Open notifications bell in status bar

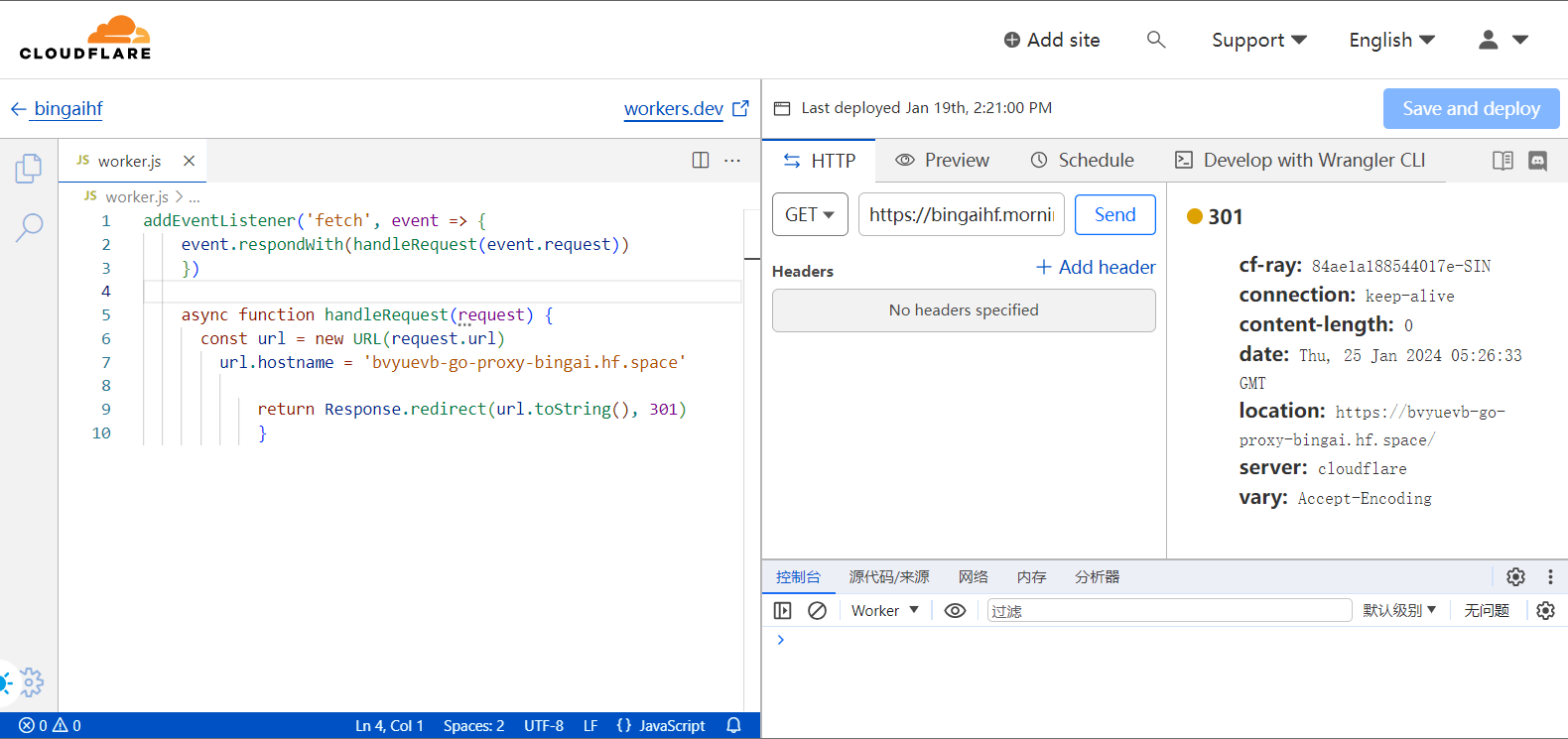click(x=733, y=725)
